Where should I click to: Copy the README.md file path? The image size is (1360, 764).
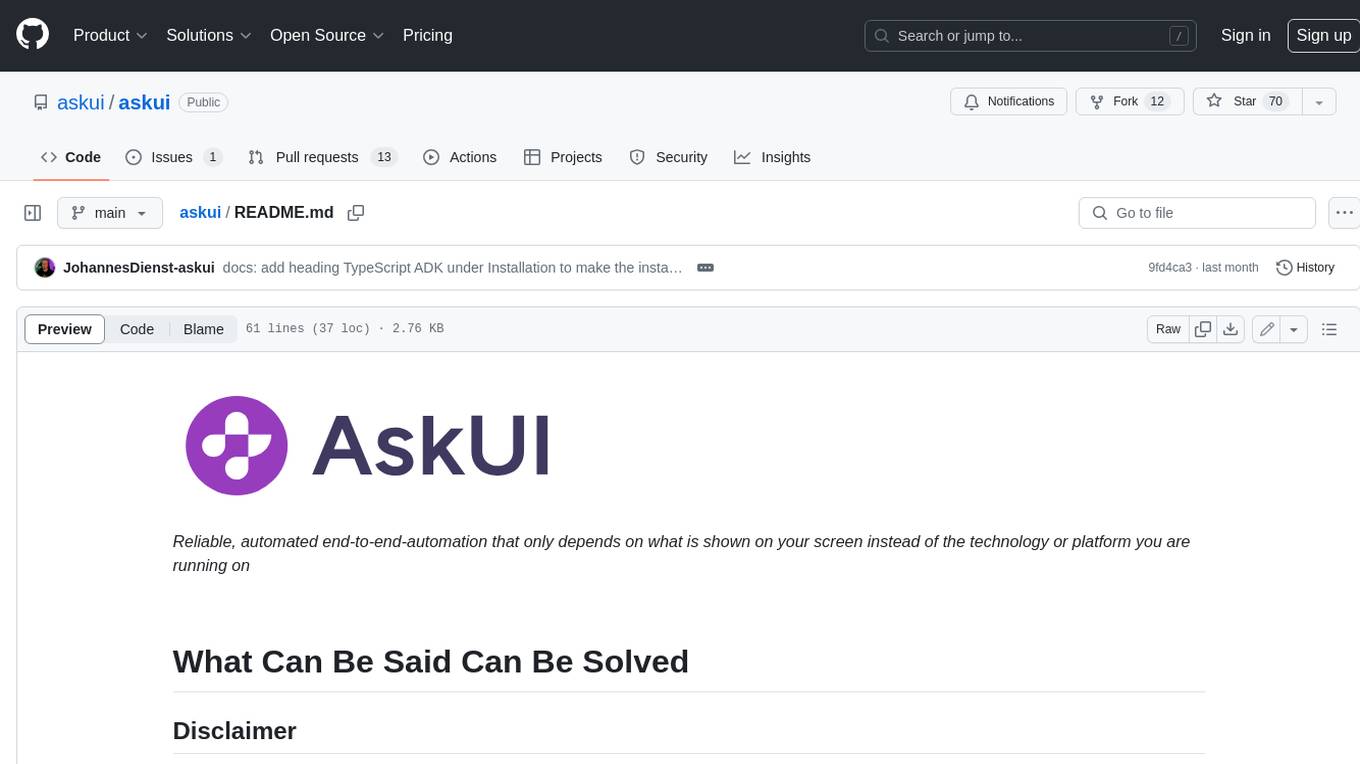[355, 213]
